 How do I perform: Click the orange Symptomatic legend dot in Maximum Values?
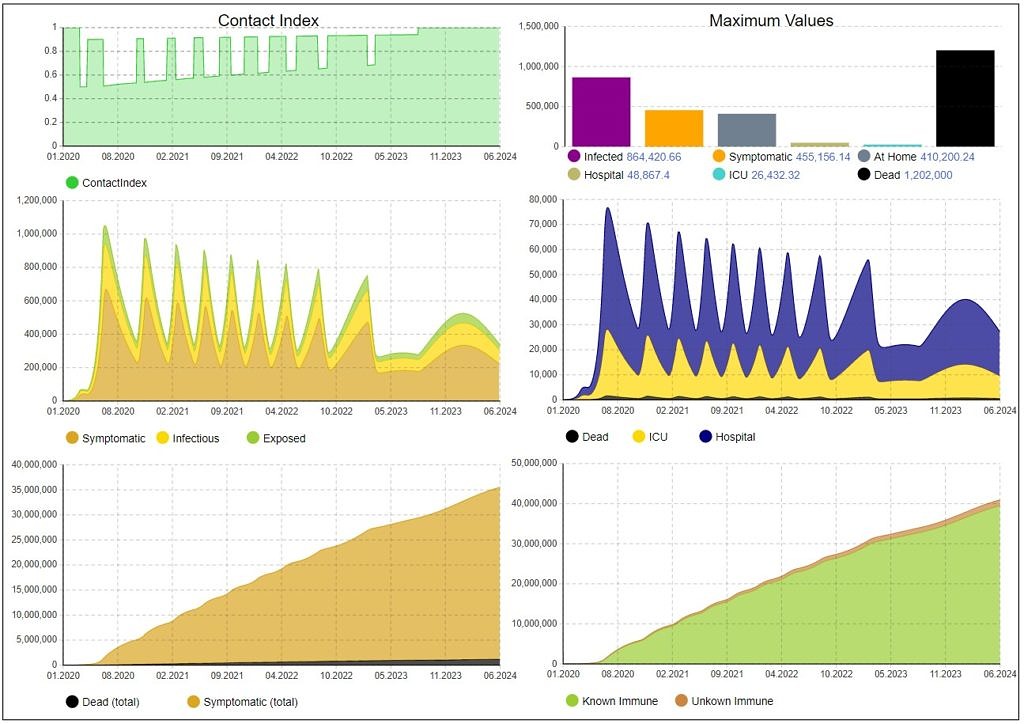tap(719, 157)
